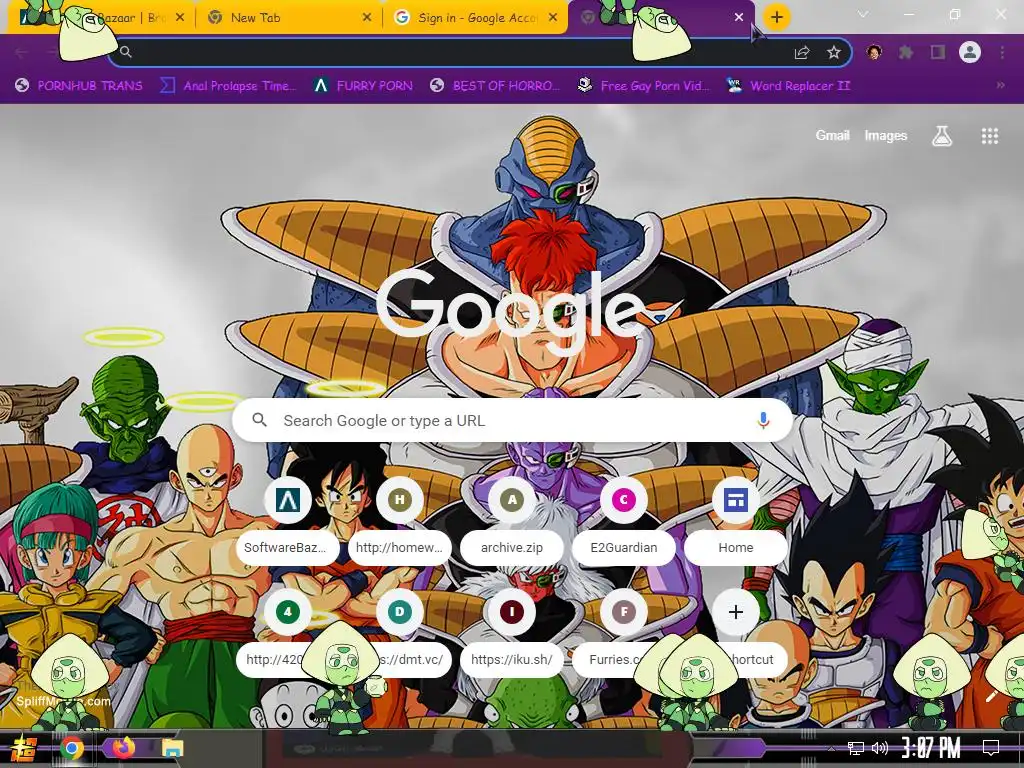Bookmark this tab with the star icon
The width and height of the screenshot is (1024, 768).
click(834, 53)
